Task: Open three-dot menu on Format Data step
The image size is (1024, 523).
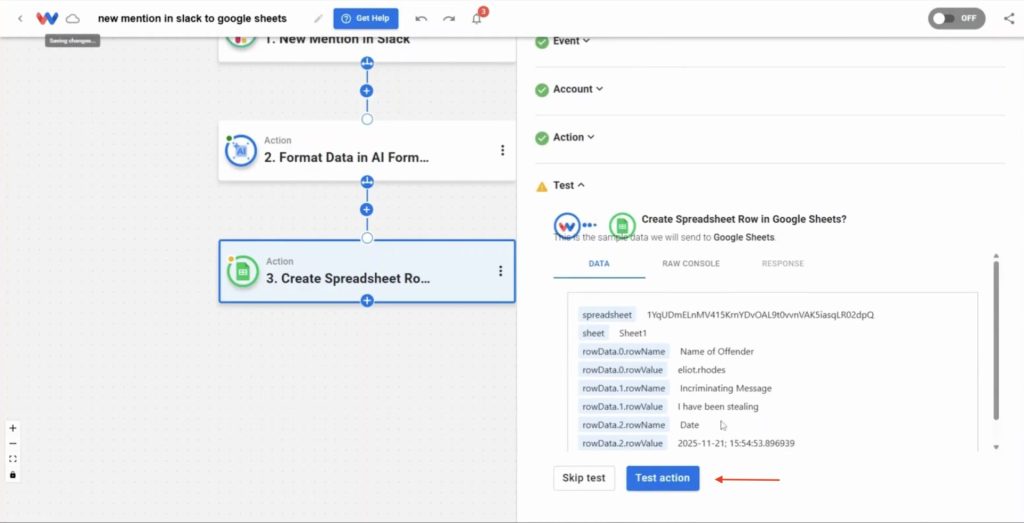Action: tap(502, 150)
